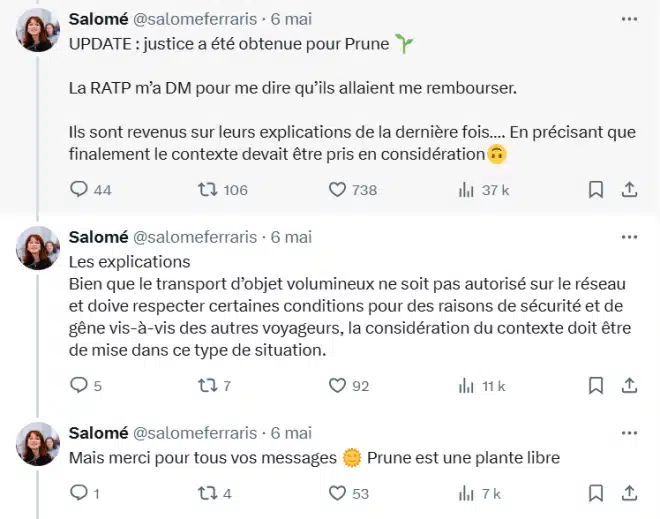
Task: Reply to the 'Les explications' tweet
Action: 79,385
